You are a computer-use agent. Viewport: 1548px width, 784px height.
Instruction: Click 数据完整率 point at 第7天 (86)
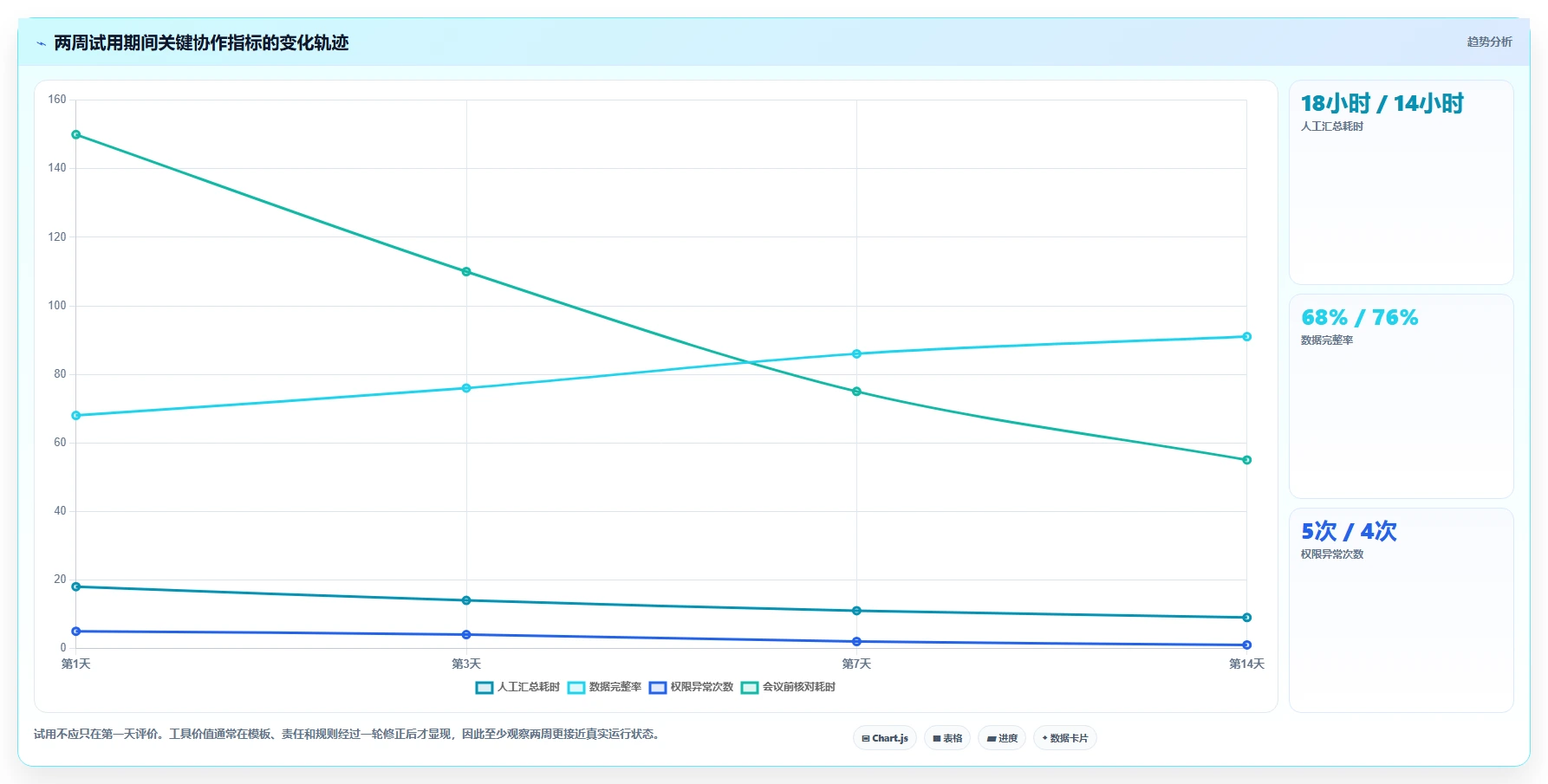click(x=856, y=353)
